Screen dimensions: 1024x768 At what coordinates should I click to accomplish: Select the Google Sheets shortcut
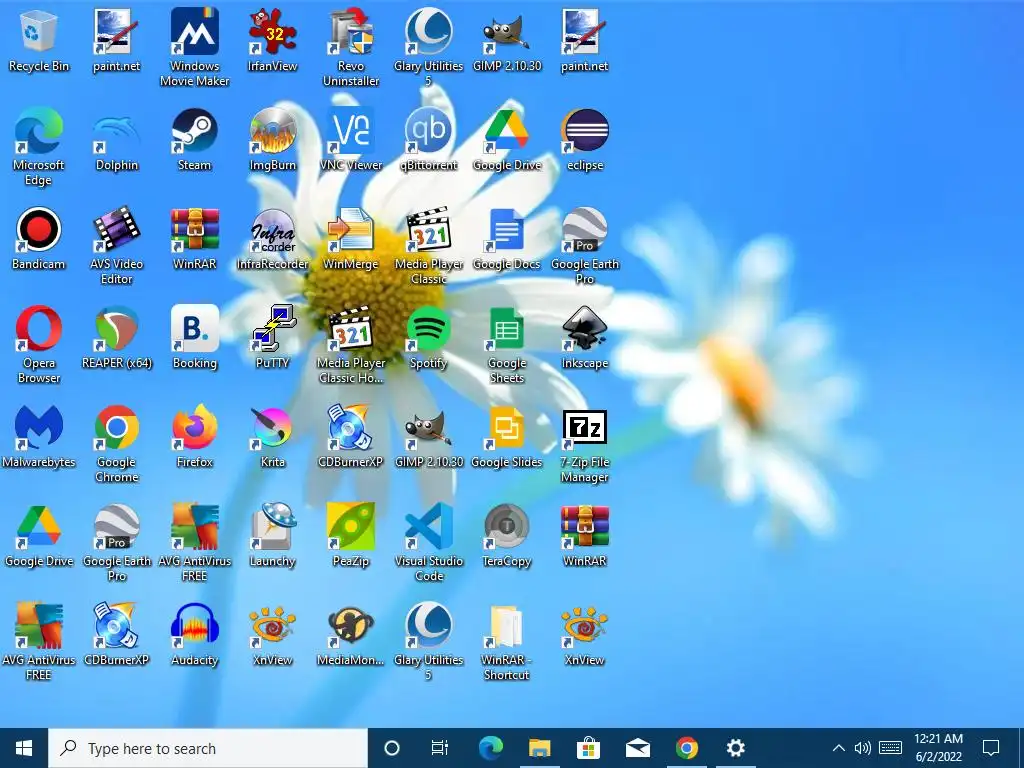coord(507,345)
